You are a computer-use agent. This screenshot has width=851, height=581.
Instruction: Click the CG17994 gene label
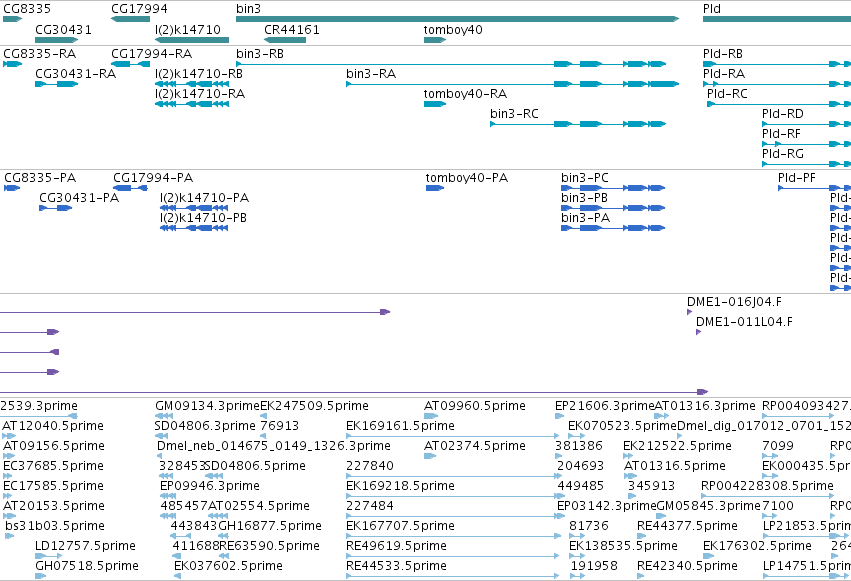tap(139, 9)
